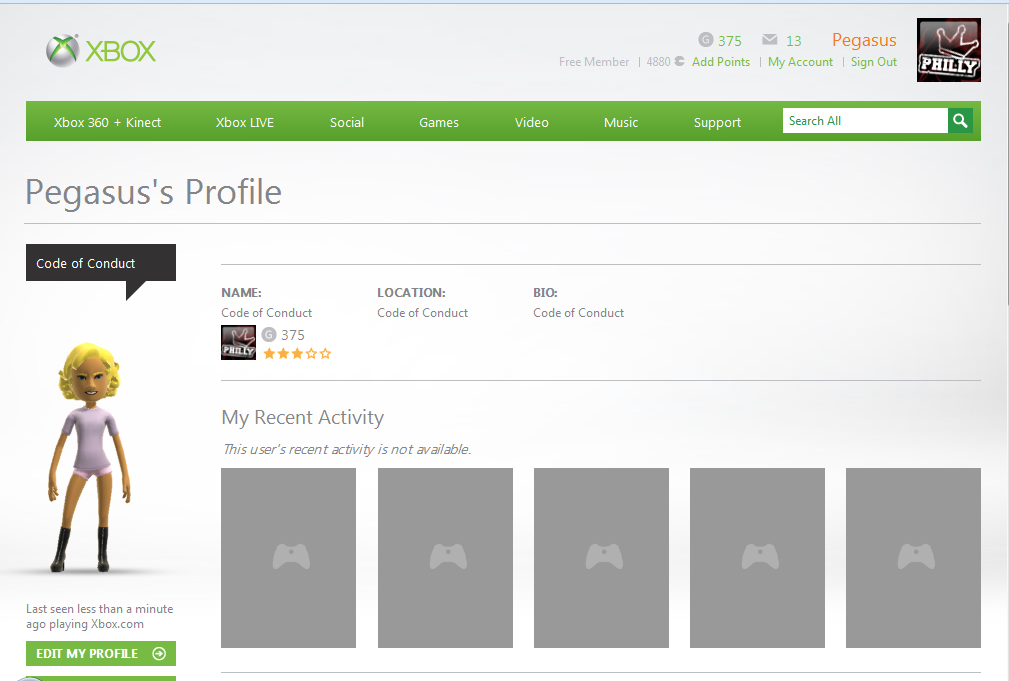Image resolution: width=1009 pixels, height=681 pixels.
Task: Click arrow icon on Edit My Profile
Action: coord(159,654)
